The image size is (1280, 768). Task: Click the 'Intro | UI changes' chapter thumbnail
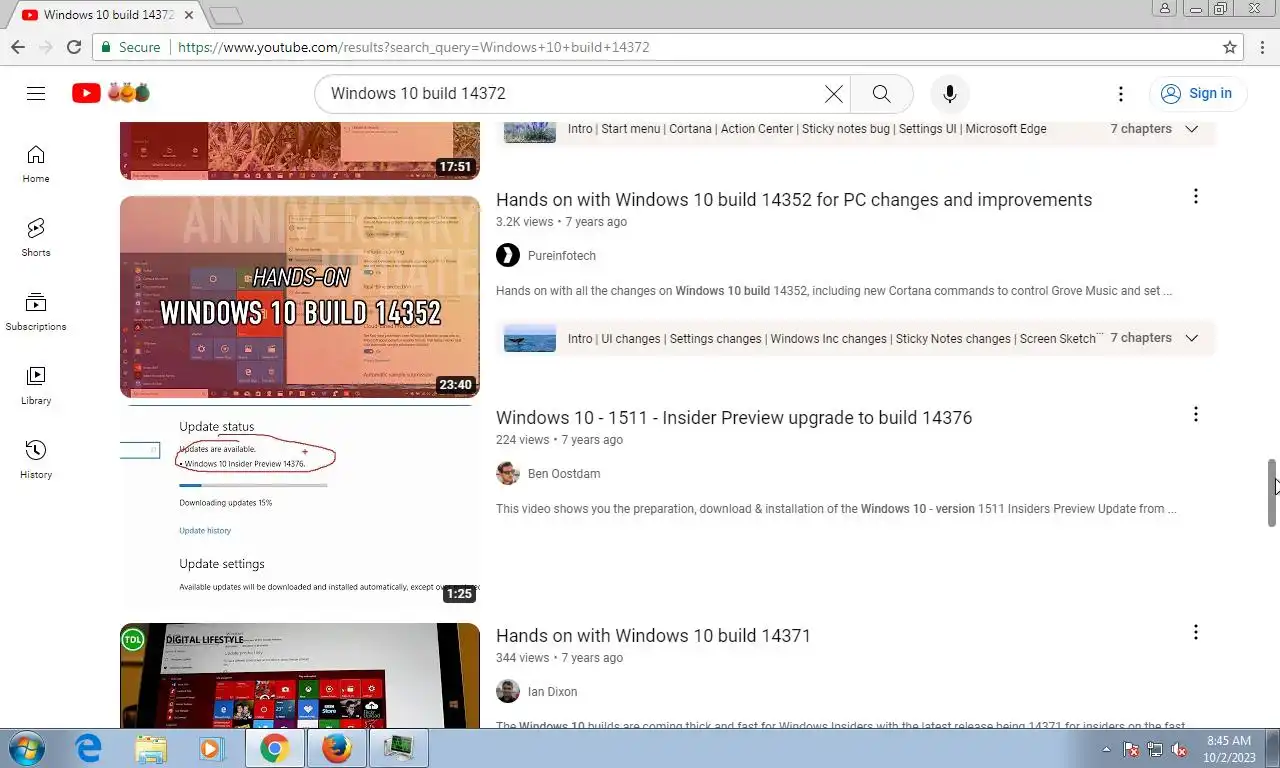(x=530, y=338)
